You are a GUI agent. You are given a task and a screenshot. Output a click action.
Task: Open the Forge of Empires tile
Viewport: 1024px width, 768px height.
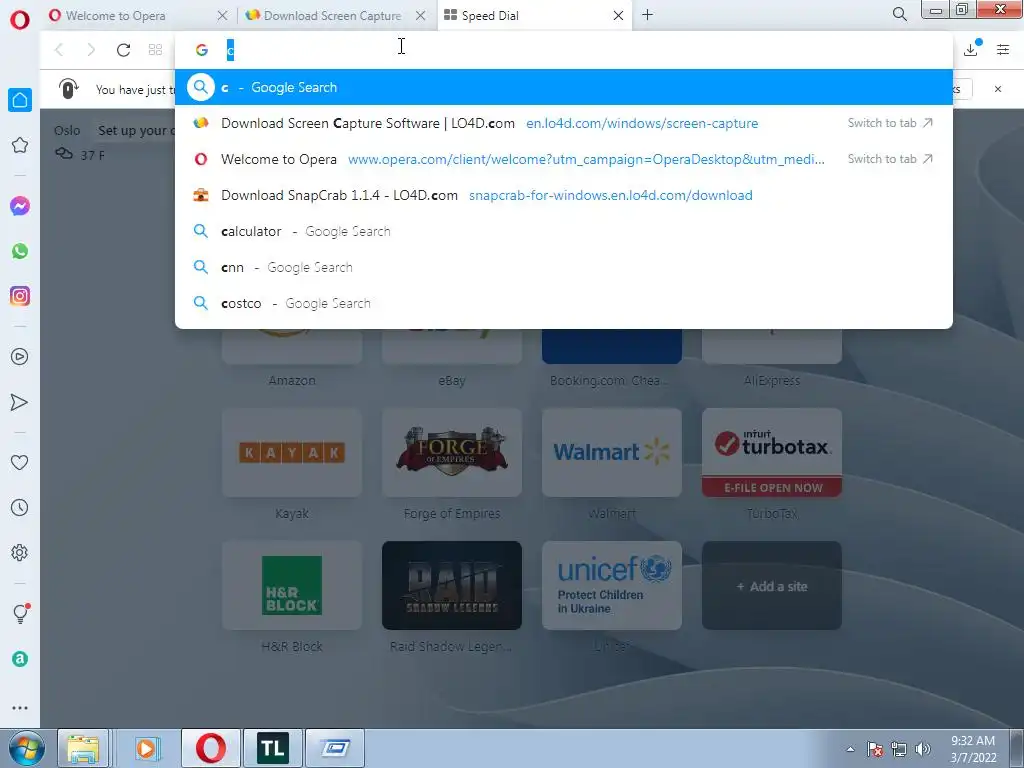point(452,453)
